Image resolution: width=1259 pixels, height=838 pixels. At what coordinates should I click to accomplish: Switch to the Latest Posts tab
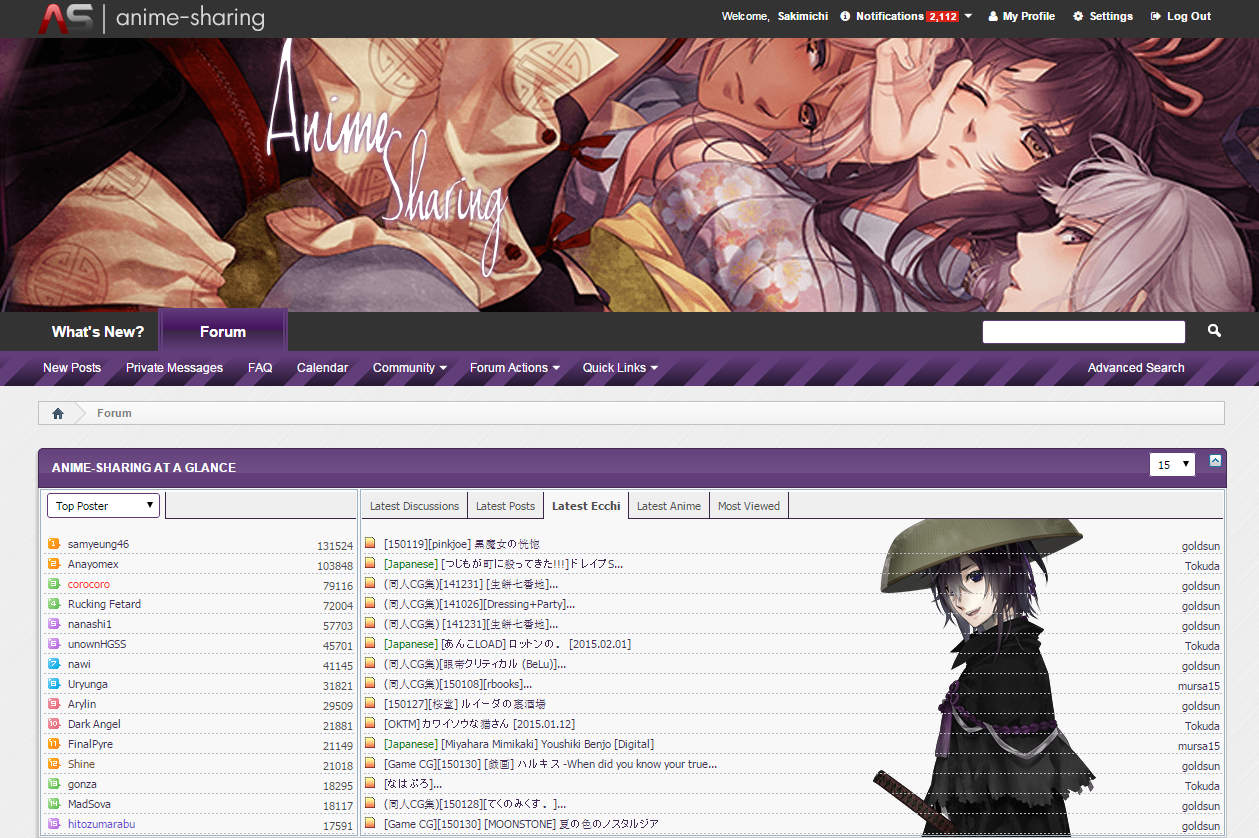click(505, 506)
